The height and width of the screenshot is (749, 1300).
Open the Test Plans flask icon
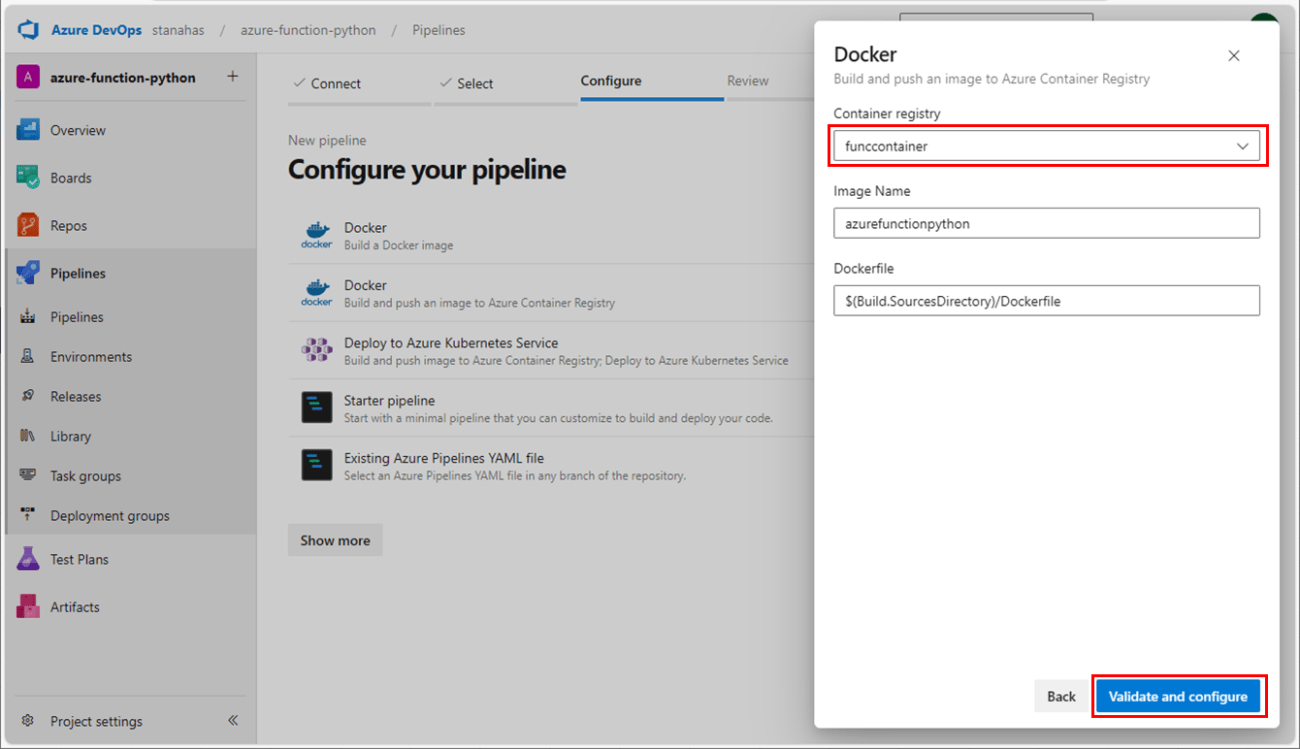coord(28,559)
